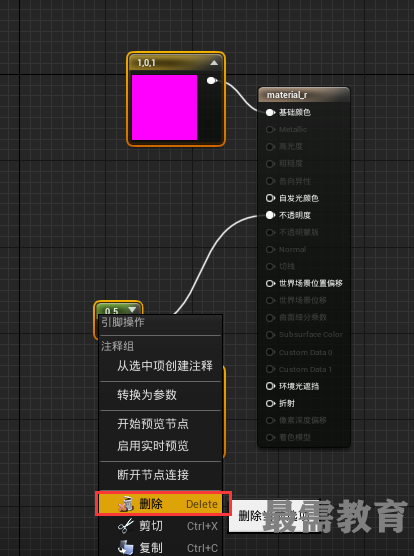This screenshot has width=414, height=556.
Task: Click the magenta color preview swatch
Action: coord(164,107)
